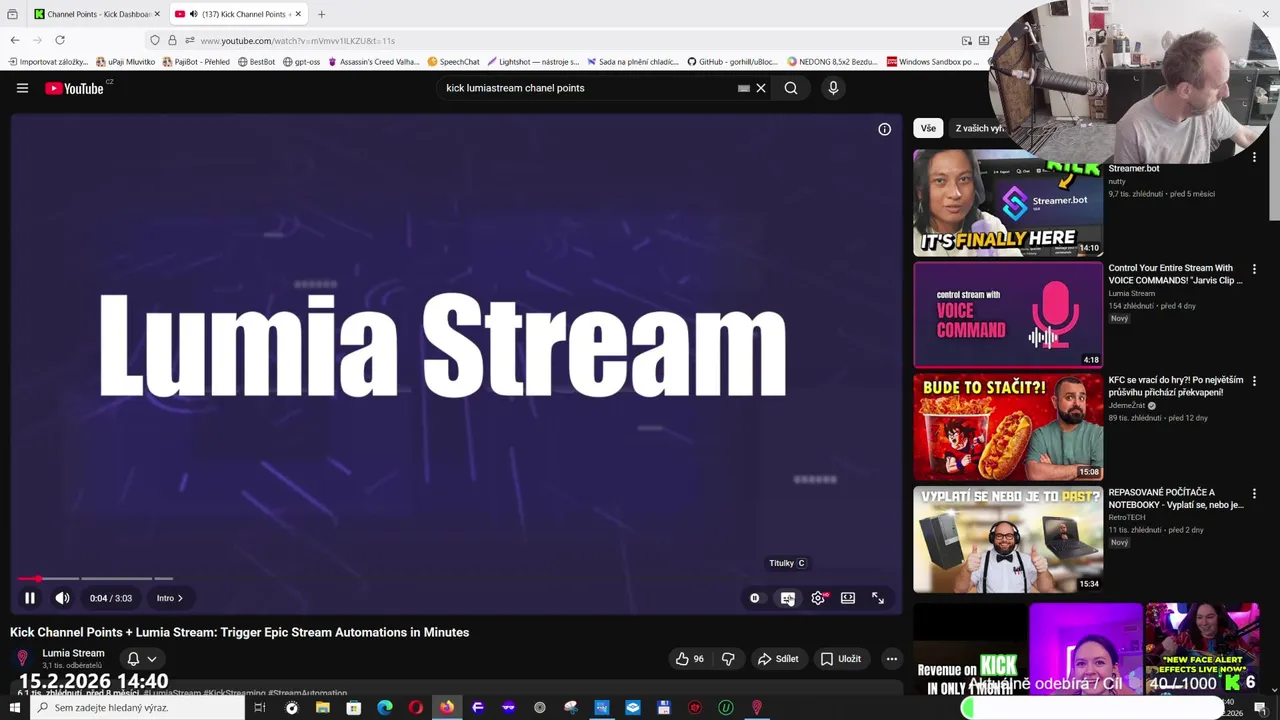
Task: Mute the video volume
Action: [62, 598]
